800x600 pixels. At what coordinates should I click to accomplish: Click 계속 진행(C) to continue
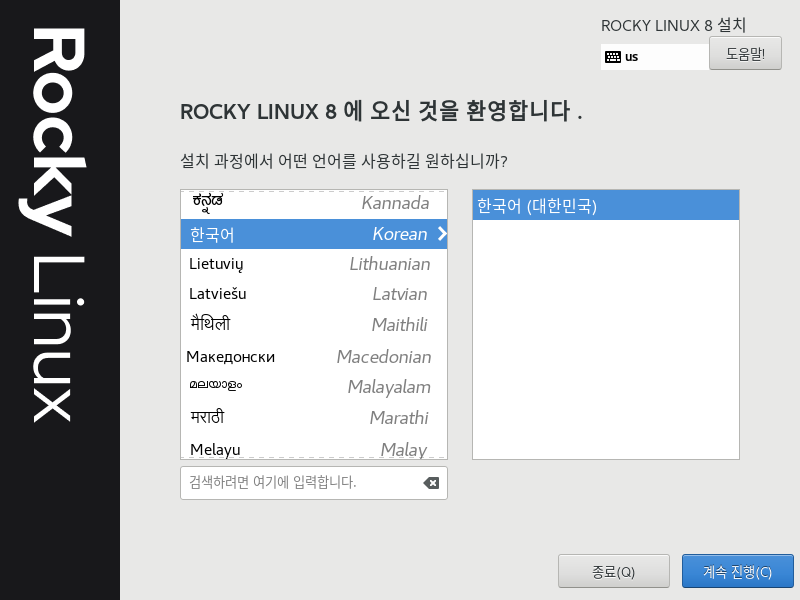pos(738,571)
